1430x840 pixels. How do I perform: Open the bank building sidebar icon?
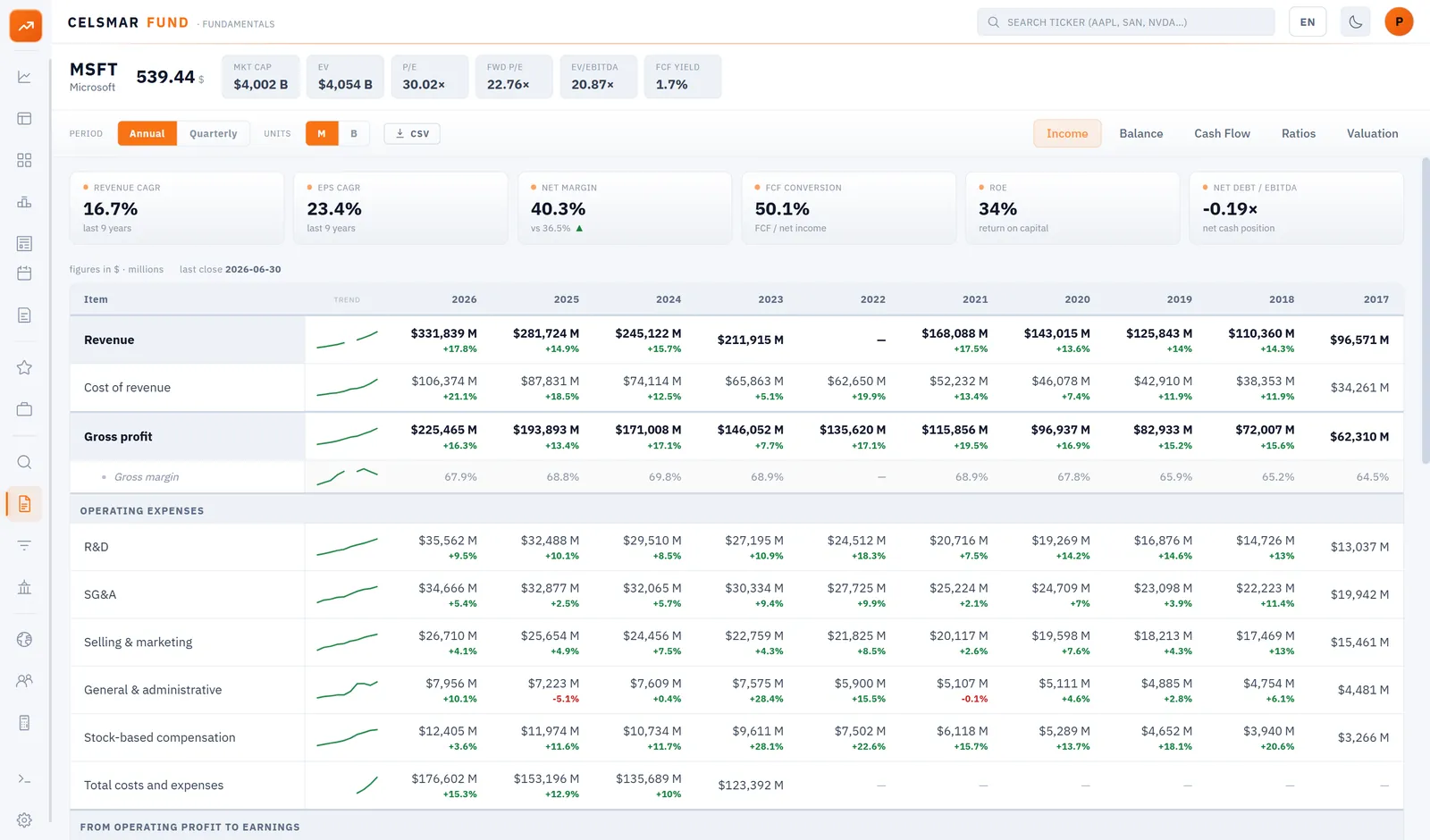pos(24,587)
